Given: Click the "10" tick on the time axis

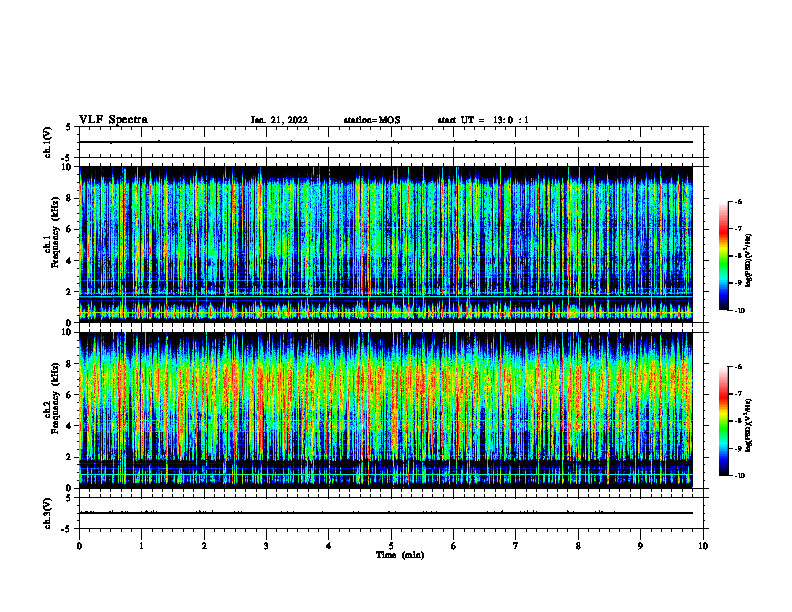Looking at the screenshot, I should [703, 546].
